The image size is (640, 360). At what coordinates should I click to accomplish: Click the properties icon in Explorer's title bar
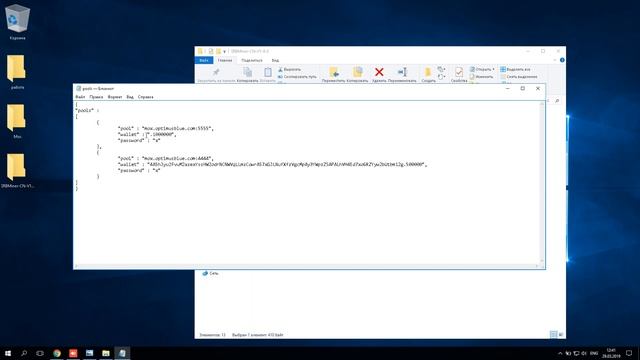211,51
